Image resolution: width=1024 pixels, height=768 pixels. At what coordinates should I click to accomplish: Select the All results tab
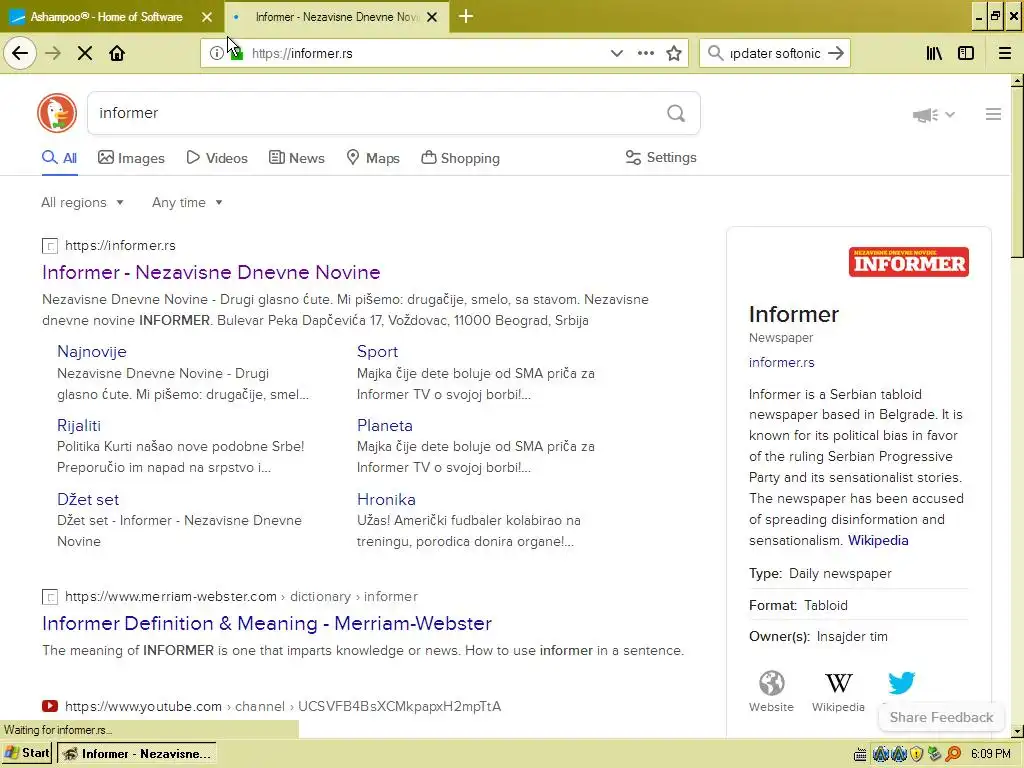coord(59,158)
